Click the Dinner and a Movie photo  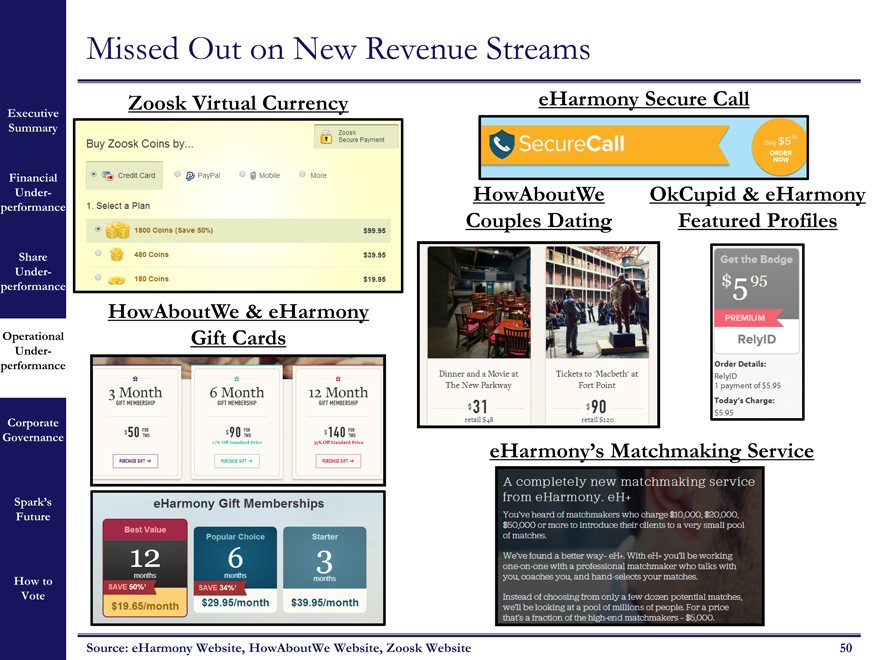click(479, 302)
